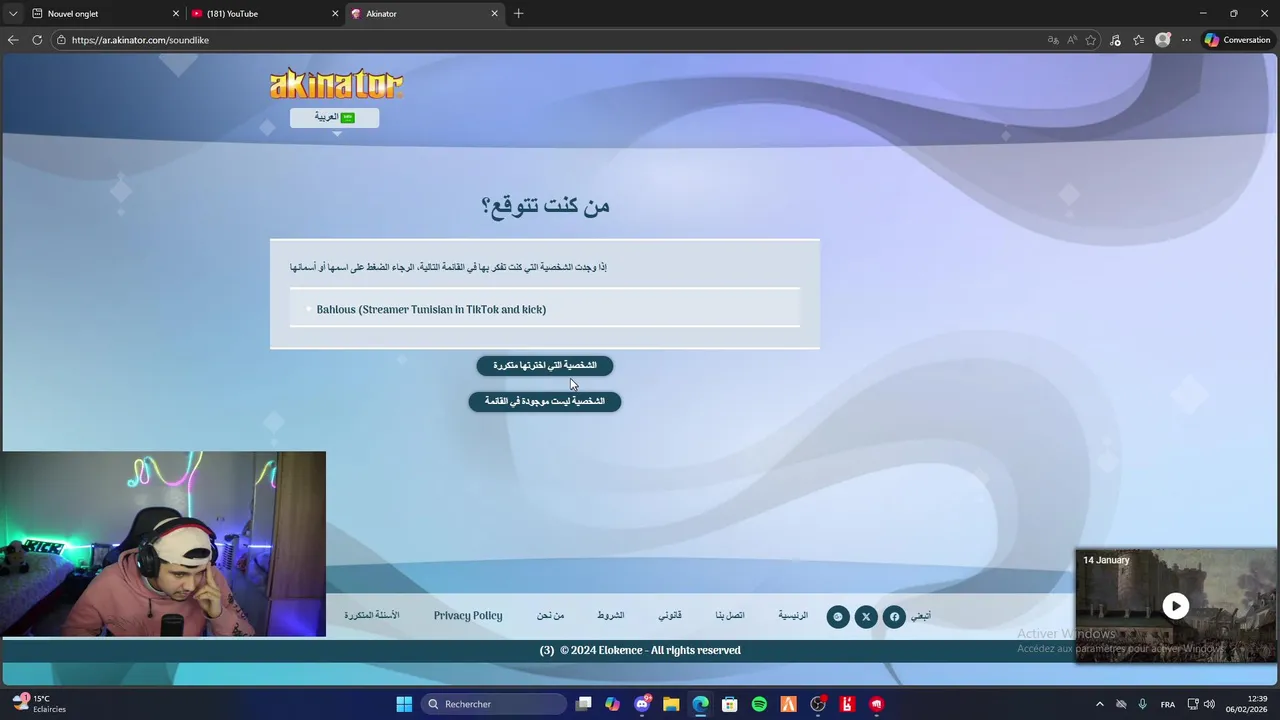Click the Threads icon in the footer

pyautogui.click(x=838, y=617)
